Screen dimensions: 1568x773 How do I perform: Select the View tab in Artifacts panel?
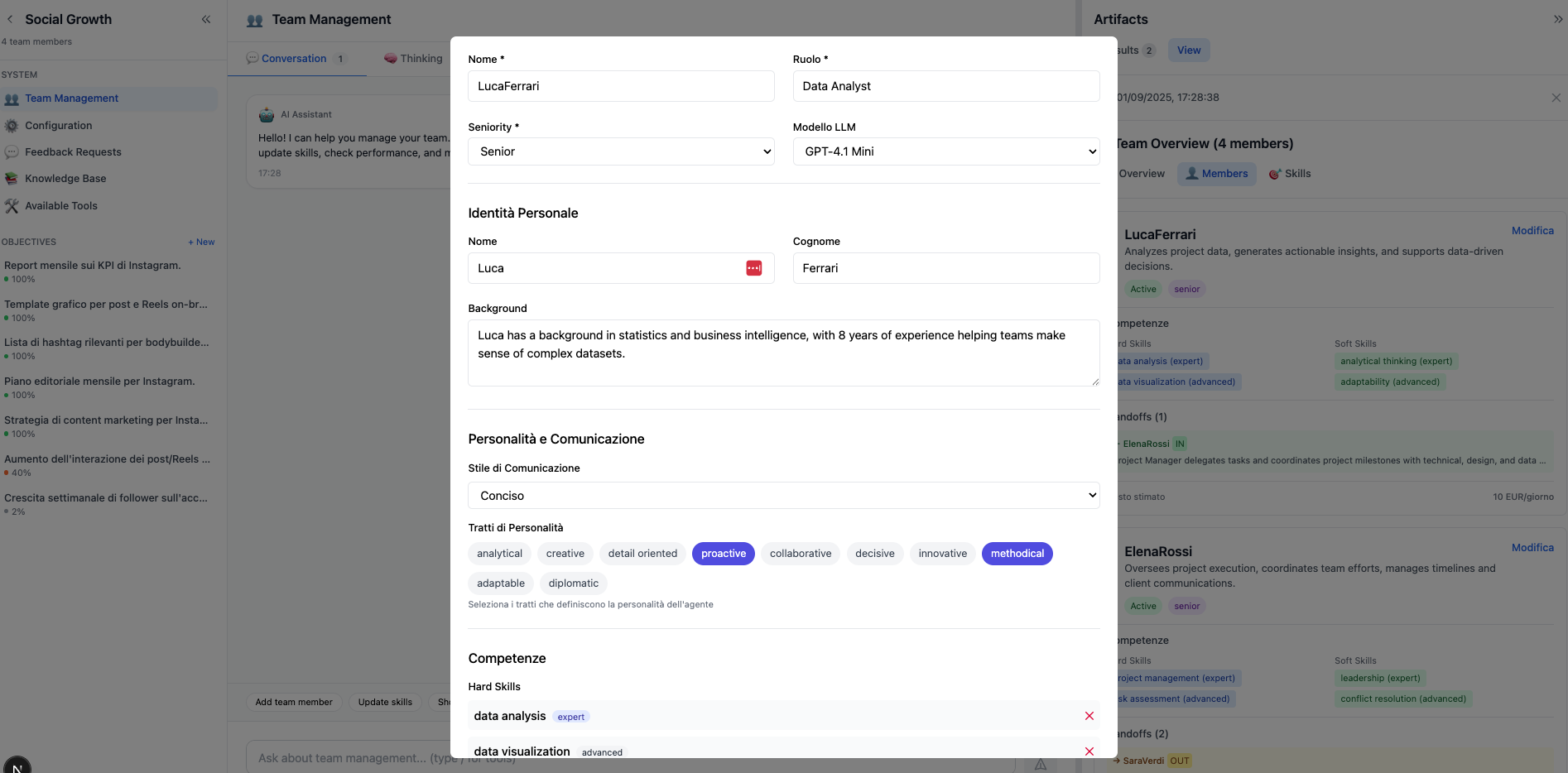coord(1189,50)
